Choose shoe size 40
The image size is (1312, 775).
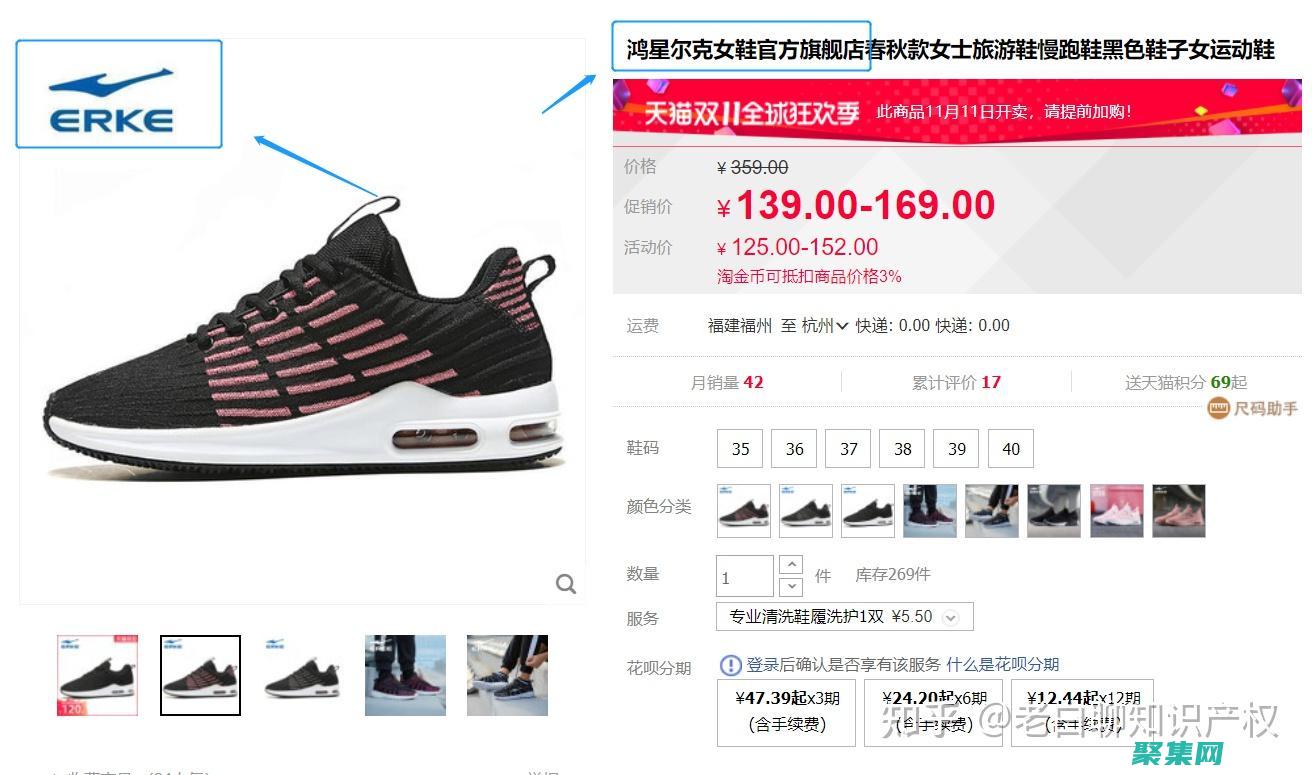click(x=1010, y=449)
